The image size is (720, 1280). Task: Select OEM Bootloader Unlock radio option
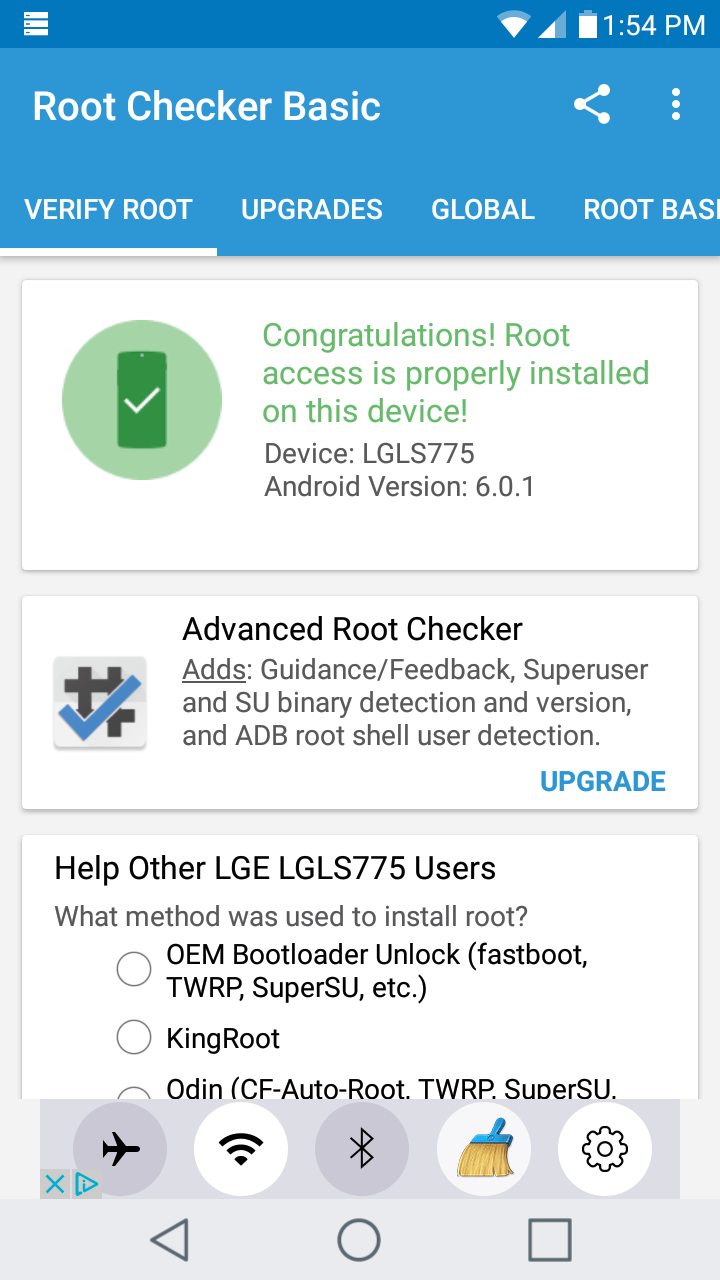click(x=134, y=970)
